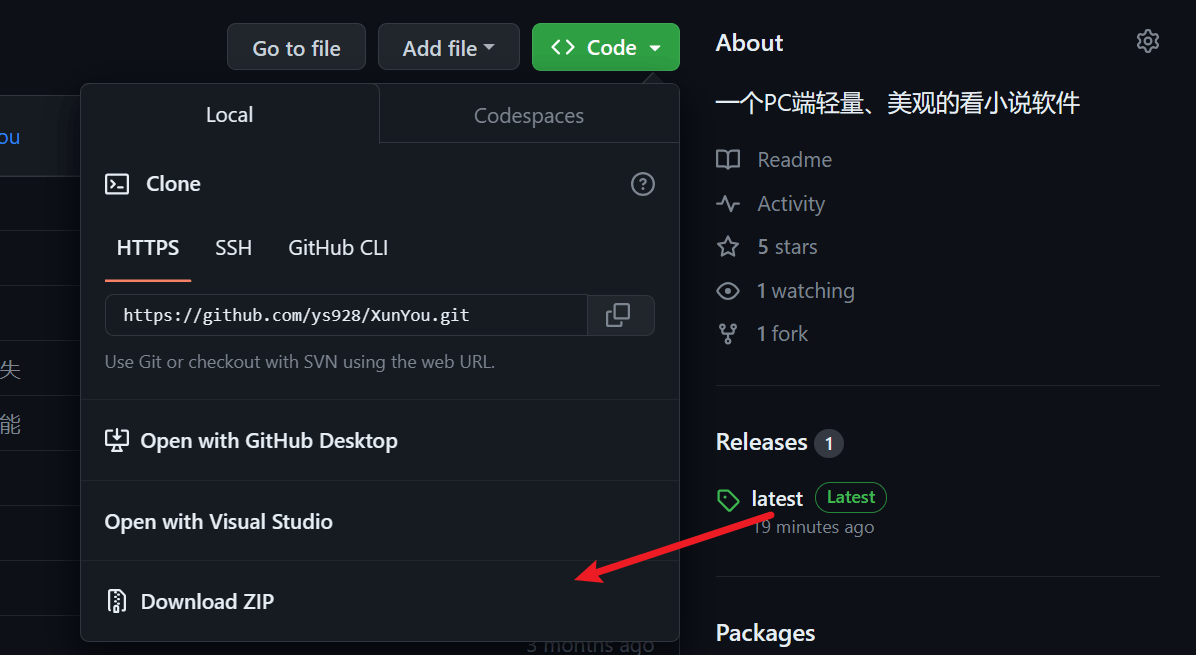Choose Open with GitHub Desktop
Screen dimensions: 1196x655
[380, 441]
